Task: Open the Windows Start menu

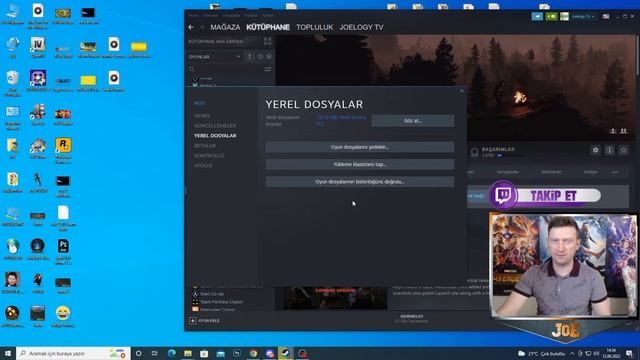Action: click(7, 353)
